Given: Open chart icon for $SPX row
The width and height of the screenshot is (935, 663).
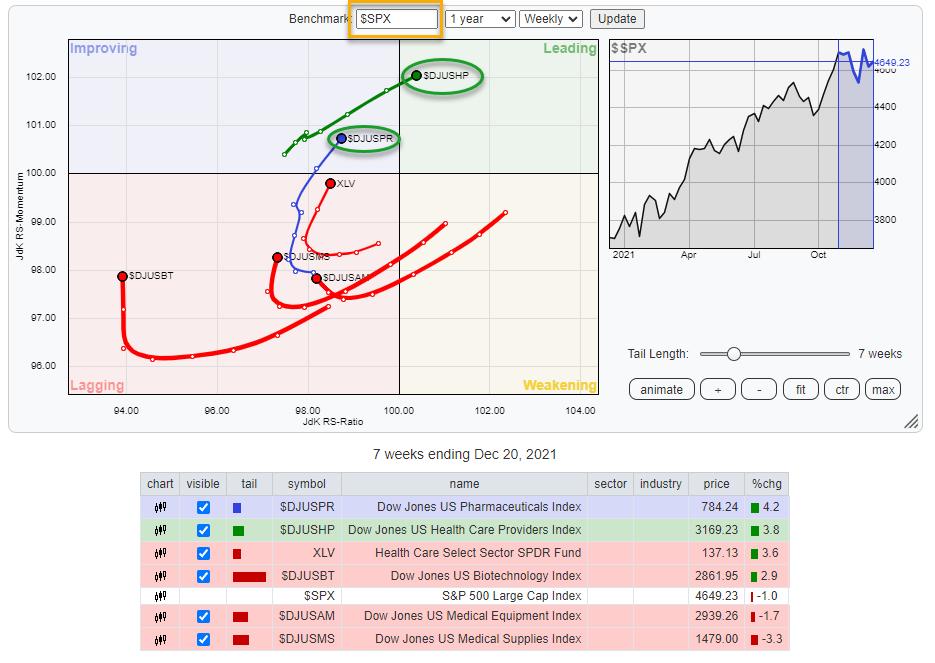Looking at the screenshot, I should [160, 596].
